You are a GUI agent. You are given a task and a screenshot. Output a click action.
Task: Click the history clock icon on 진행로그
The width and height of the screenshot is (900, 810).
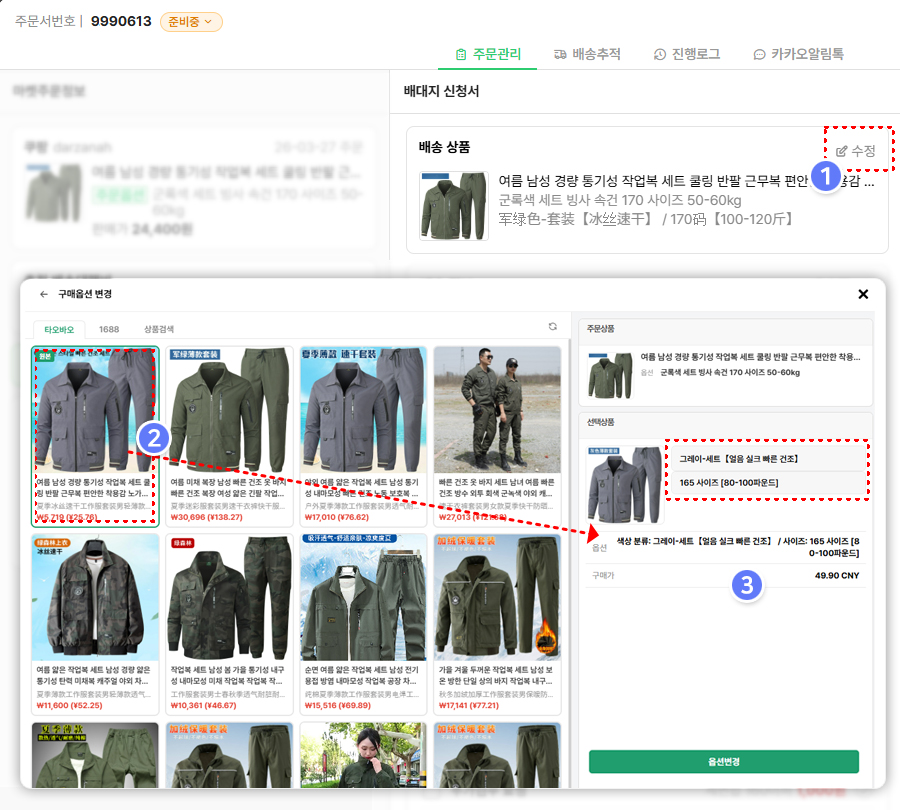(x=660, y=54)
